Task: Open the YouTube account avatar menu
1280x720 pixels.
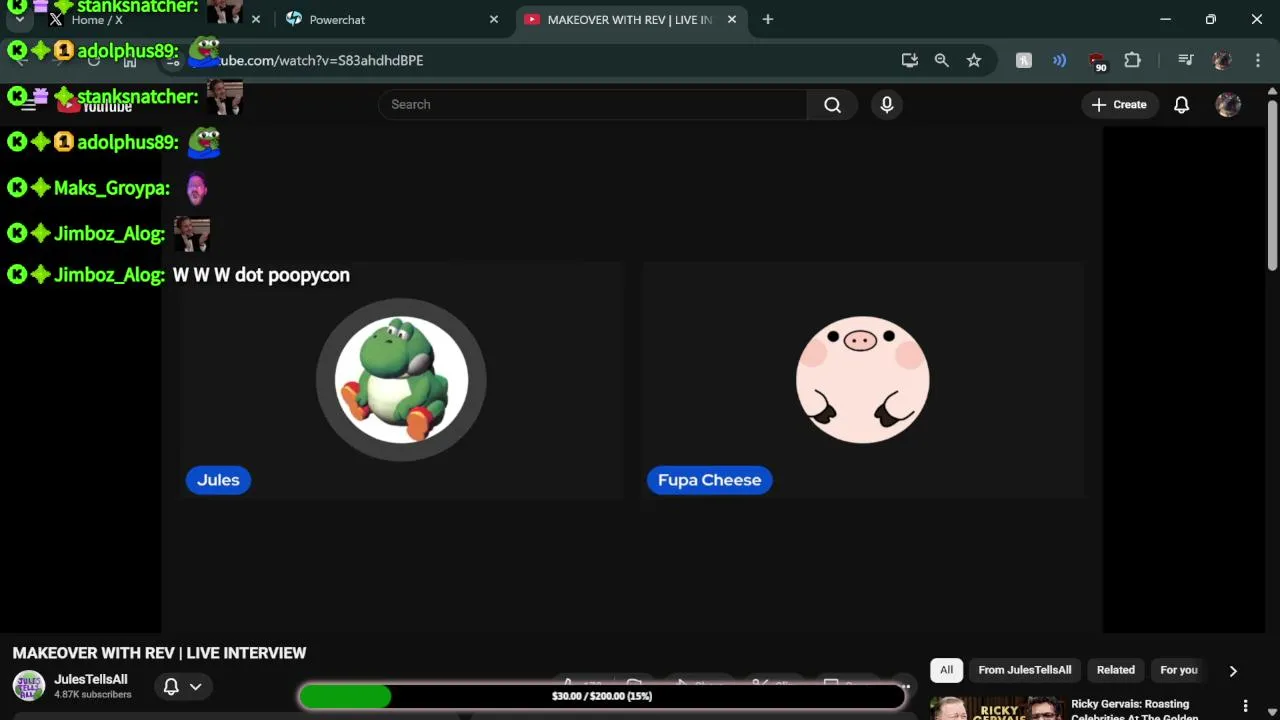Action: (1228, 104)
